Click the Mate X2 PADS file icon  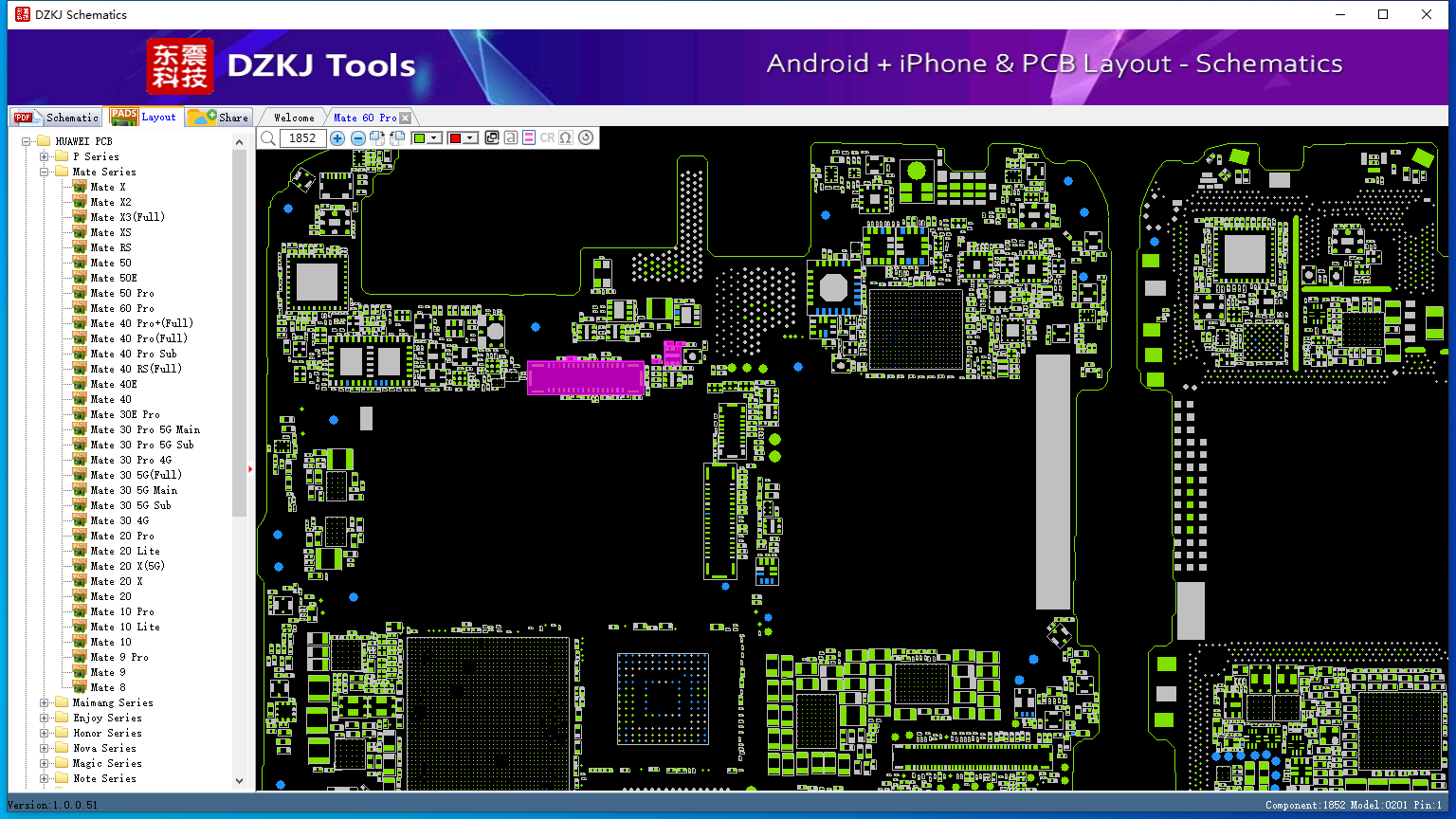pos(80,202)
